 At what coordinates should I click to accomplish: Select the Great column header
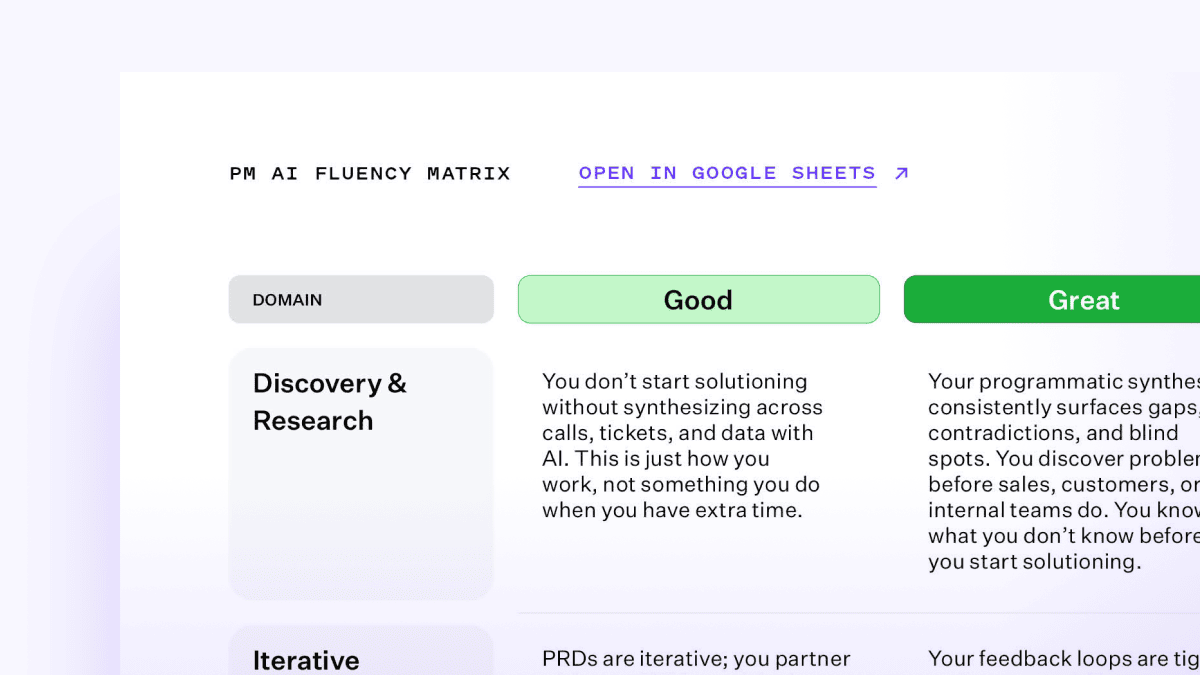pyautogui.click(x=1052, y=299)
